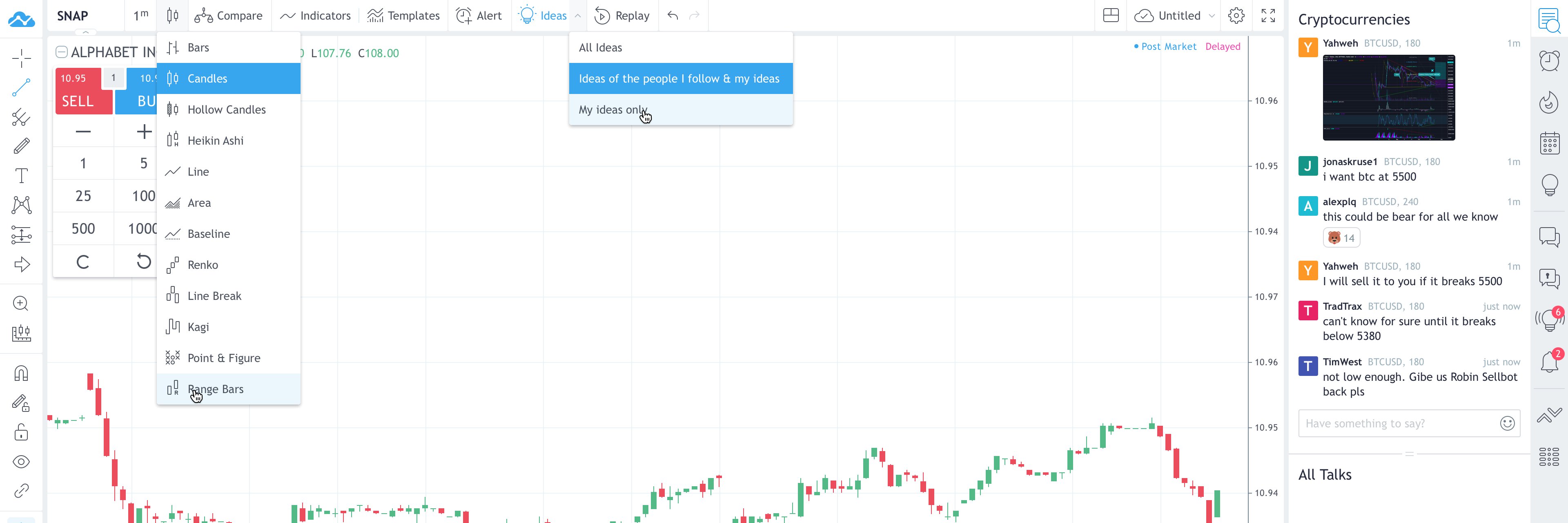Open public chats panel
1568x523 pixels.
(x=1550, y=237)
